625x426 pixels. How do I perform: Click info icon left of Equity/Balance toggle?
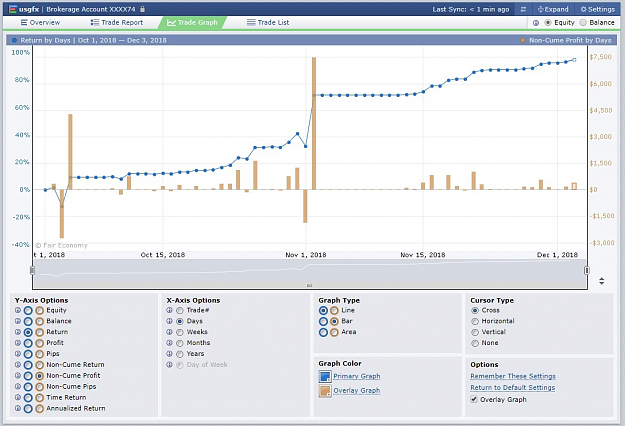tap(536, 23)
